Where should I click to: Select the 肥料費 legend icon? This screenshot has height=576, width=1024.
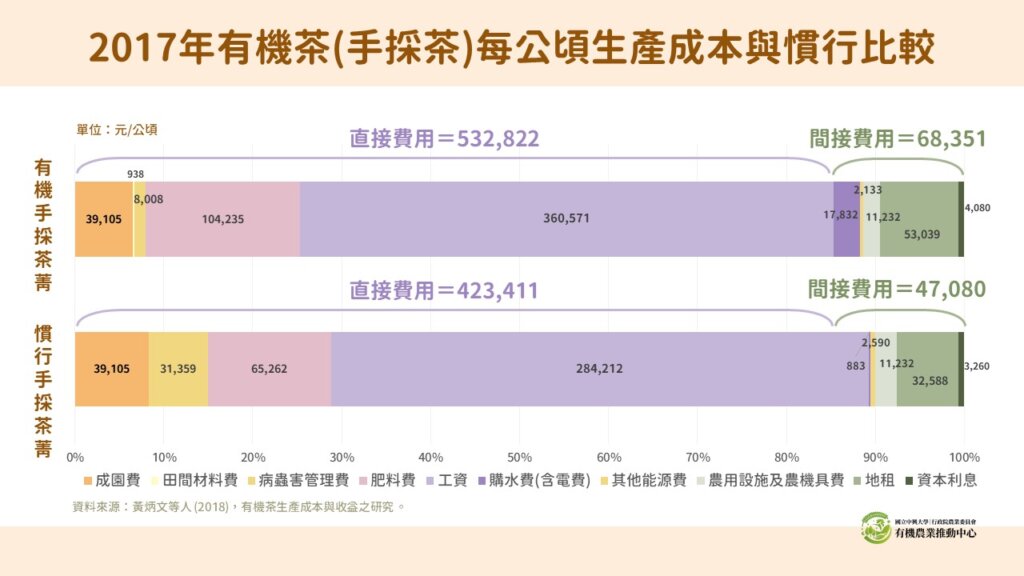361,481
